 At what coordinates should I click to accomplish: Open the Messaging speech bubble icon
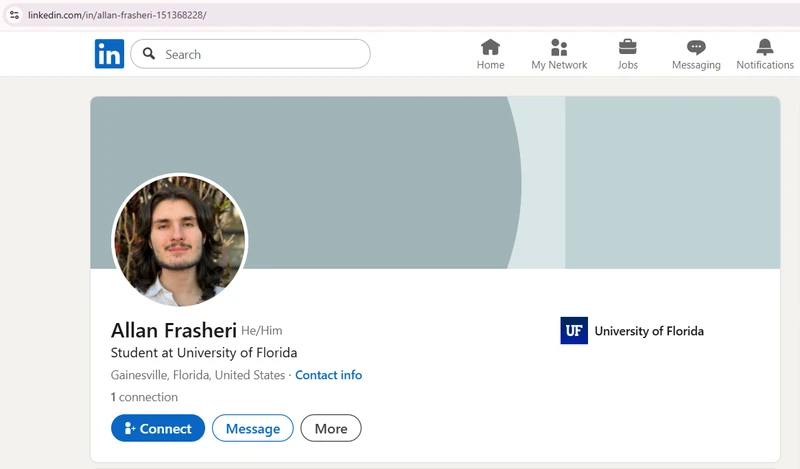[696, 47]
